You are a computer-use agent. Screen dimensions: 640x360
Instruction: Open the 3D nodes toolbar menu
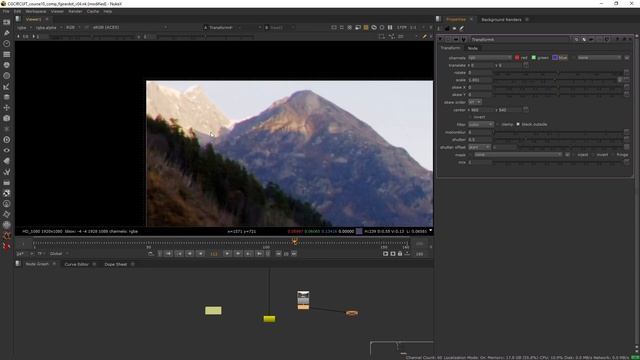[7, 118]
